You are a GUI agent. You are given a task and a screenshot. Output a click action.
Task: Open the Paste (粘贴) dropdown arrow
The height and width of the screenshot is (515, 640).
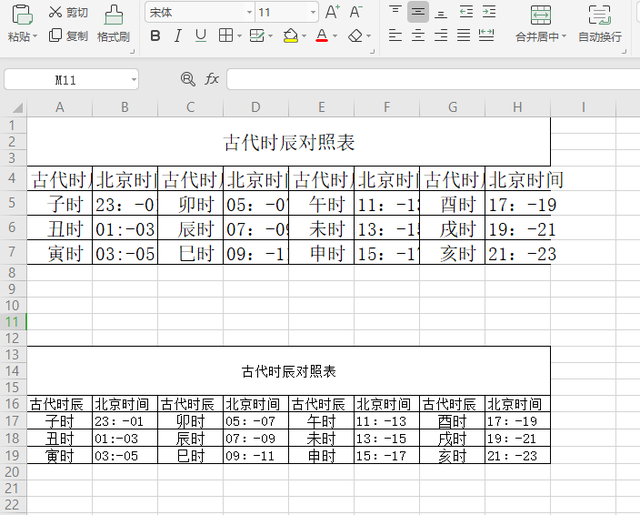point(35,36)
